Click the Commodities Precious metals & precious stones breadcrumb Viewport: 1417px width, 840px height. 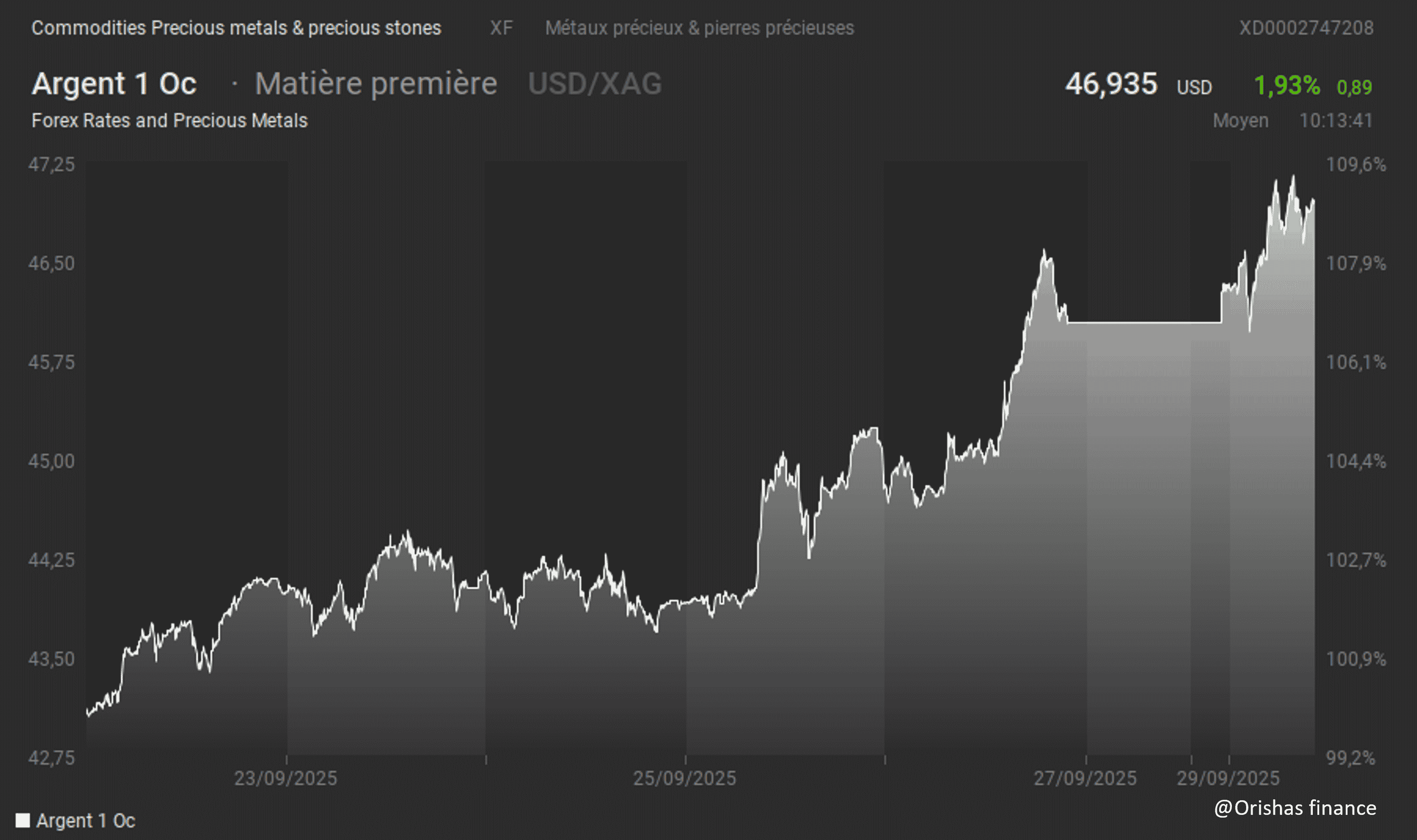236,28
